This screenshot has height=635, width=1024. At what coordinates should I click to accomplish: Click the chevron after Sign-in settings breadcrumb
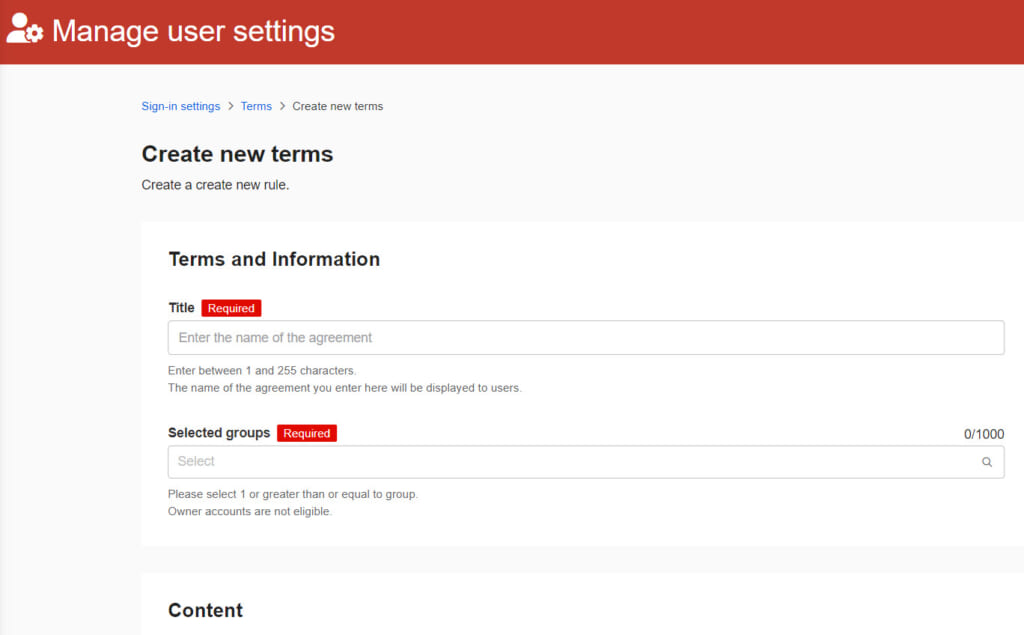pos(228,106)
